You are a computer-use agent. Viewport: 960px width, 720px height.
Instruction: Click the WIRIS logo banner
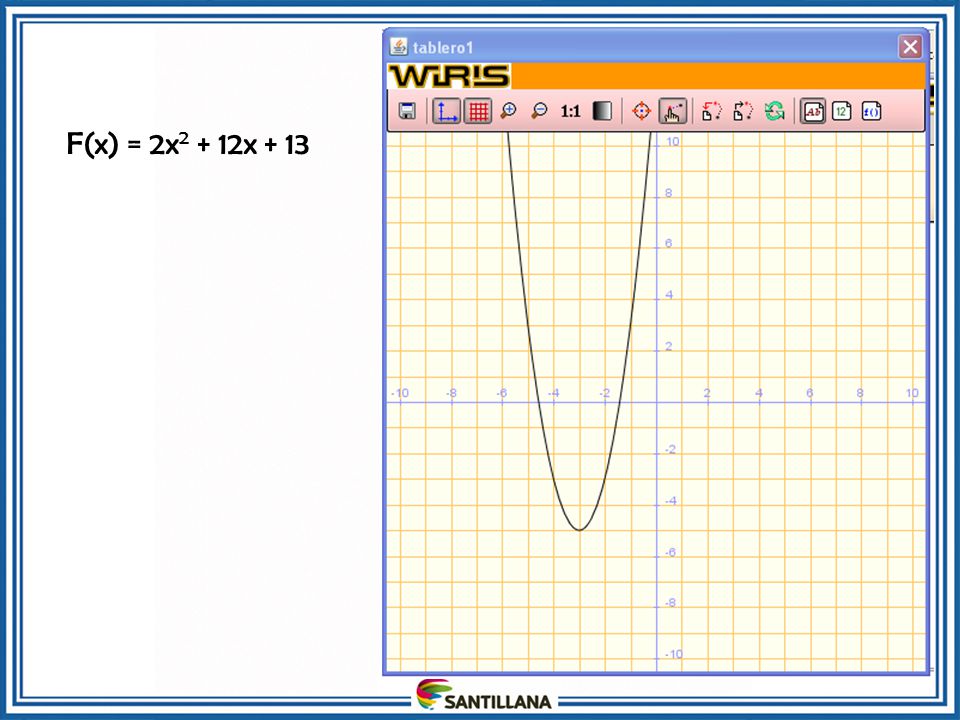point(449,76)
